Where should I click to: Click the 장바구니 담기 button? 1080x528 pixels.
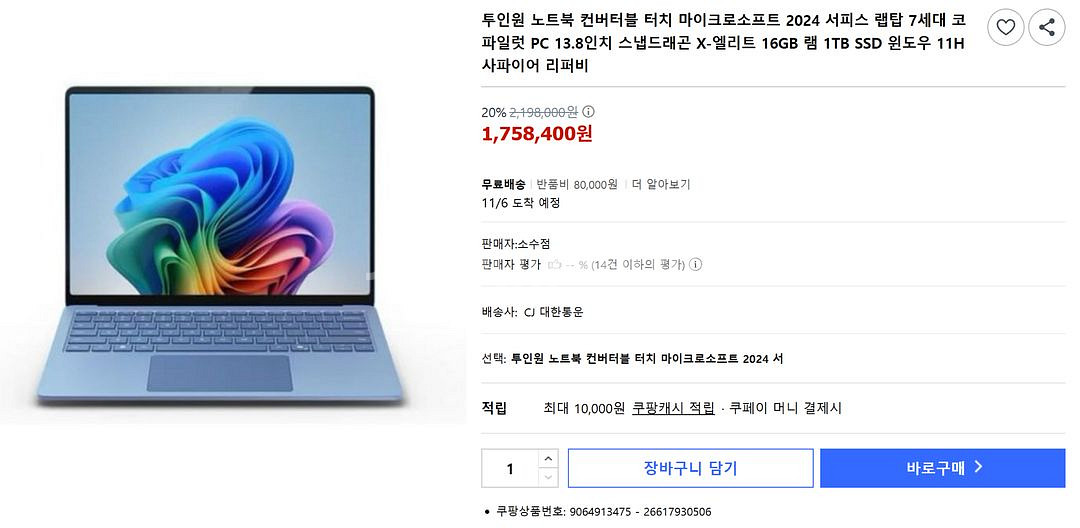(x=690, y=468)
